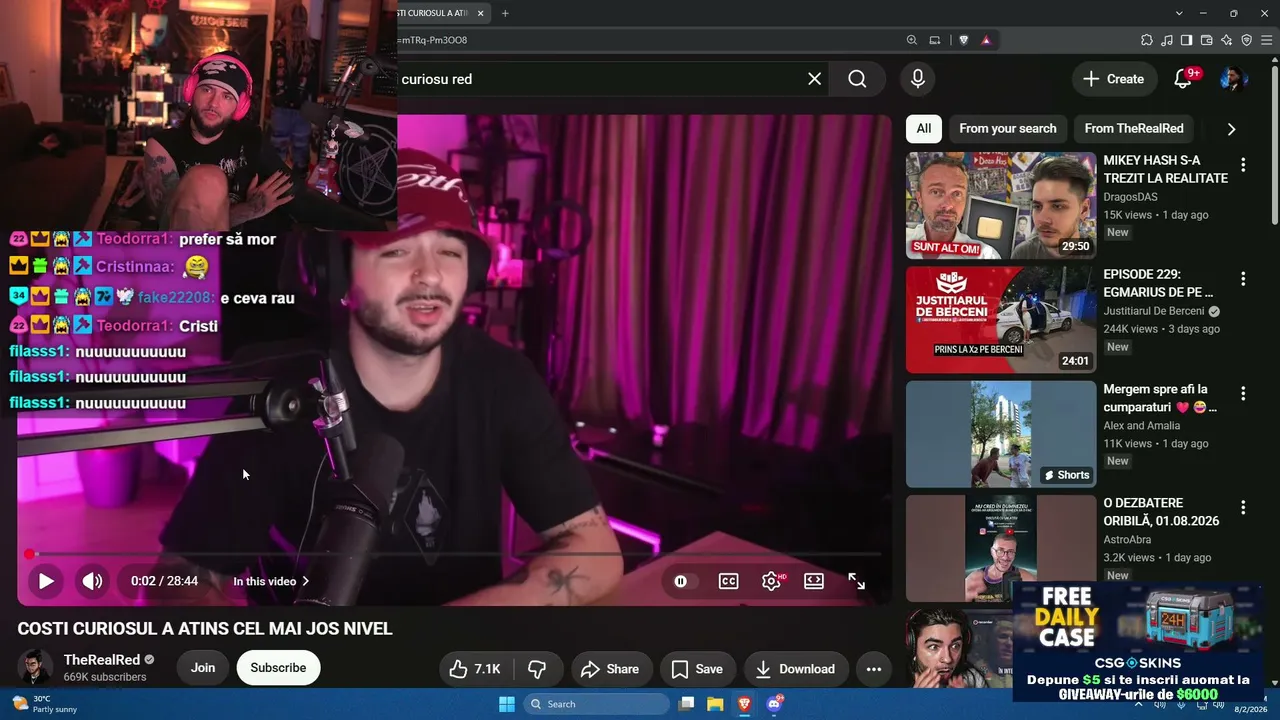This screenshot has width=1280, height=720.
Task: Toggle the browser sidebar panel
Action: click(1186, 40)
